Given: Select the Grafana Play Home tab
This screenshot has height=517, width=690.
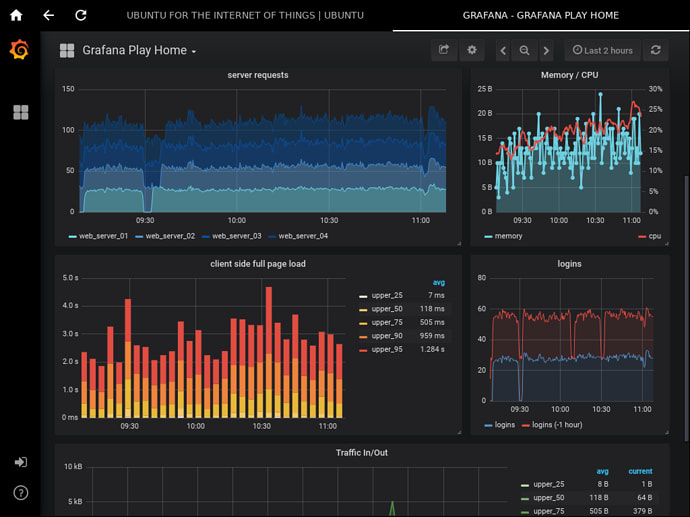Looking at the screenshot, I should (x=540, y=15).
